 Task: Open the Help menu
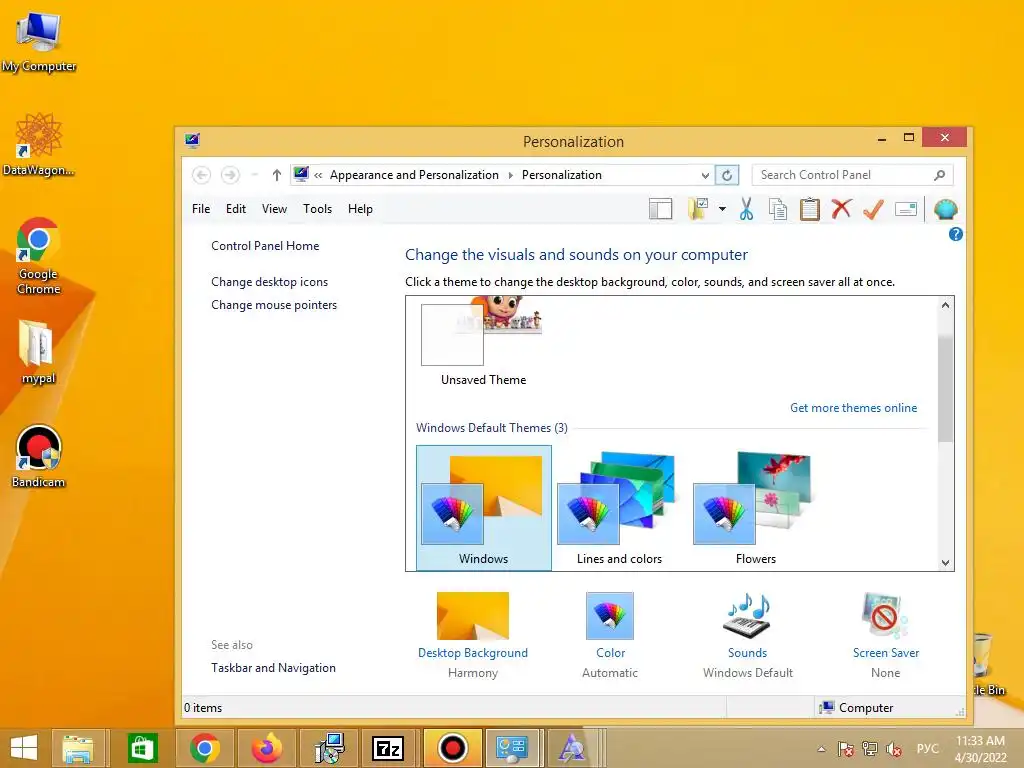click(x=360, y=209)
